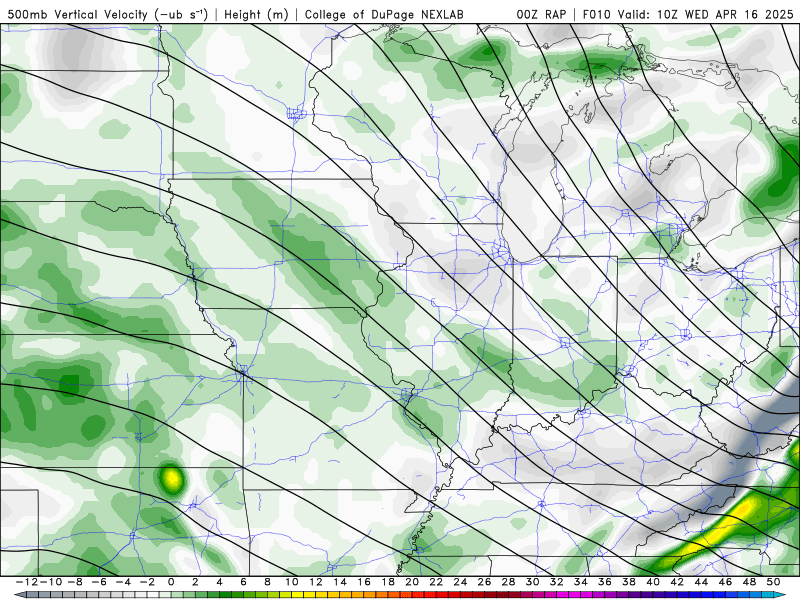Click the '0' color scale label
The height and width of the screenshot is (600, 800).
pos(171,582)
